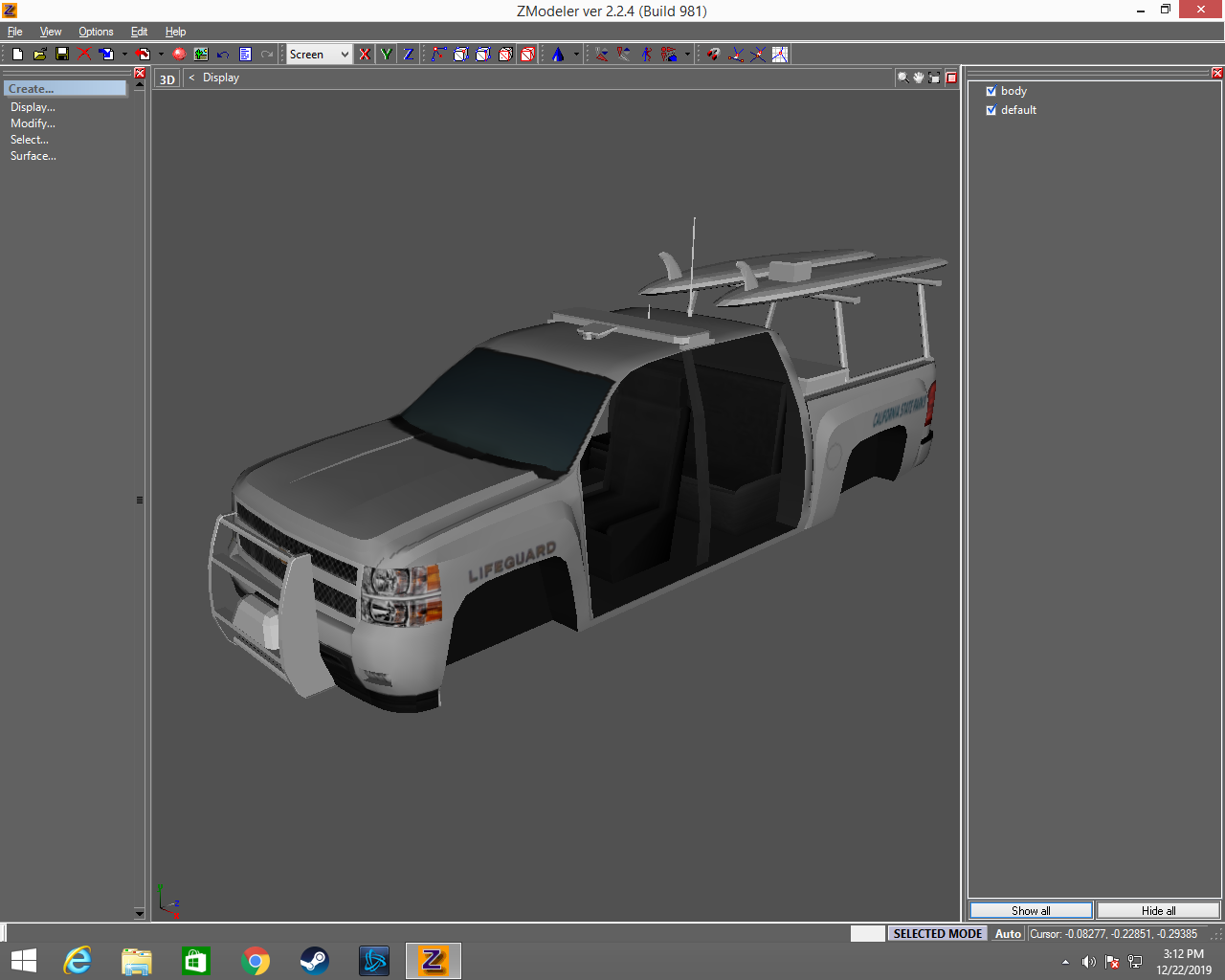Image resolution: width=1225 pixels, height=980 pixels.
Task: Expand the Modify... tool category
Action: coord(33,123)
